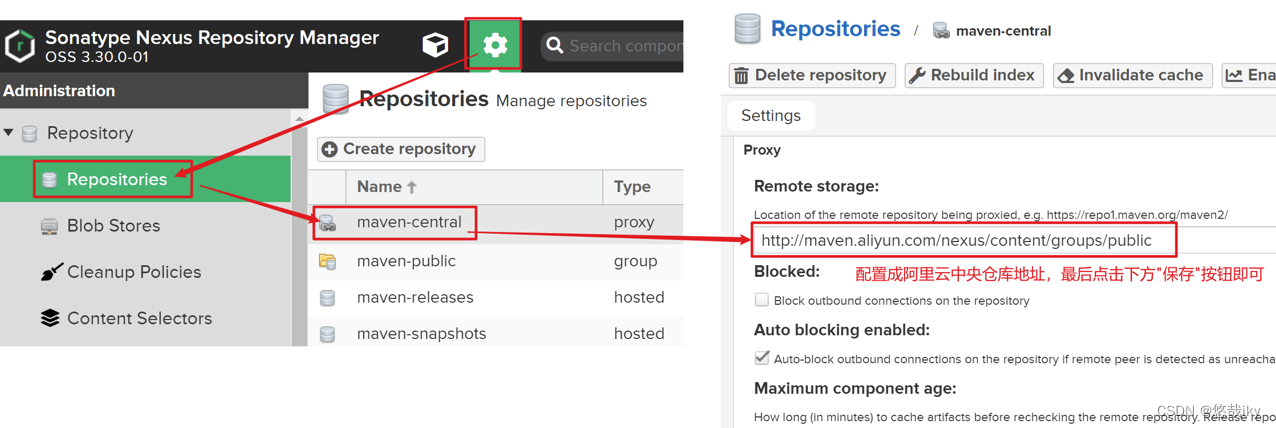Click the Invalidate cache button
This screenshot has width=1276, height=428.
tap(1132, 75)
